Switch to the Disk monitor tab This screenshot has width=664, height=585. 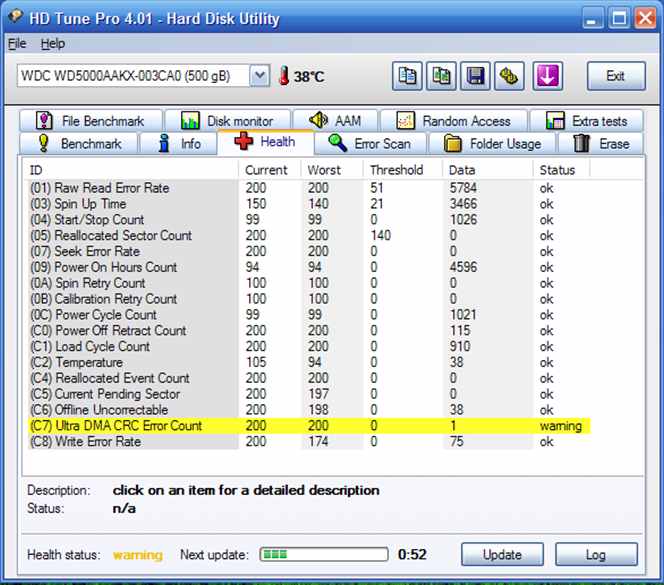tap(227, 121)
